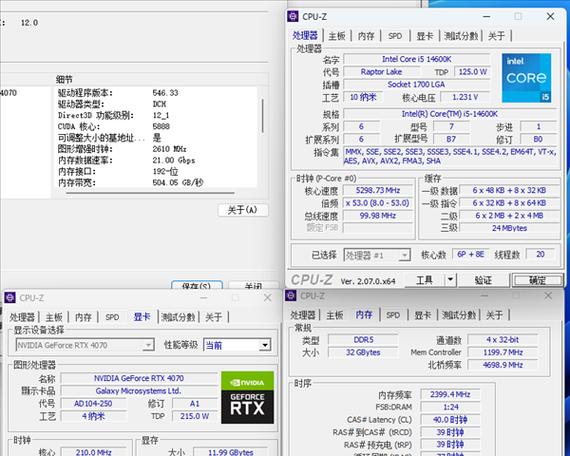Image resolution: width=570 pixels, height=456 pixels.
Task: Click the vertical scrollbar of the 细节 list
Action: 262,115
